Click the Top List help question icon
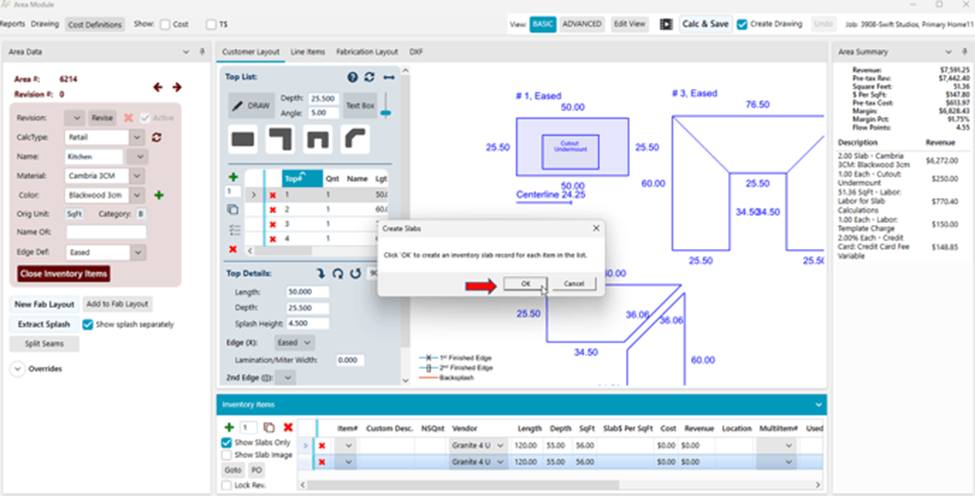Viewport: 975px width, 496px height. click(353, 77)
